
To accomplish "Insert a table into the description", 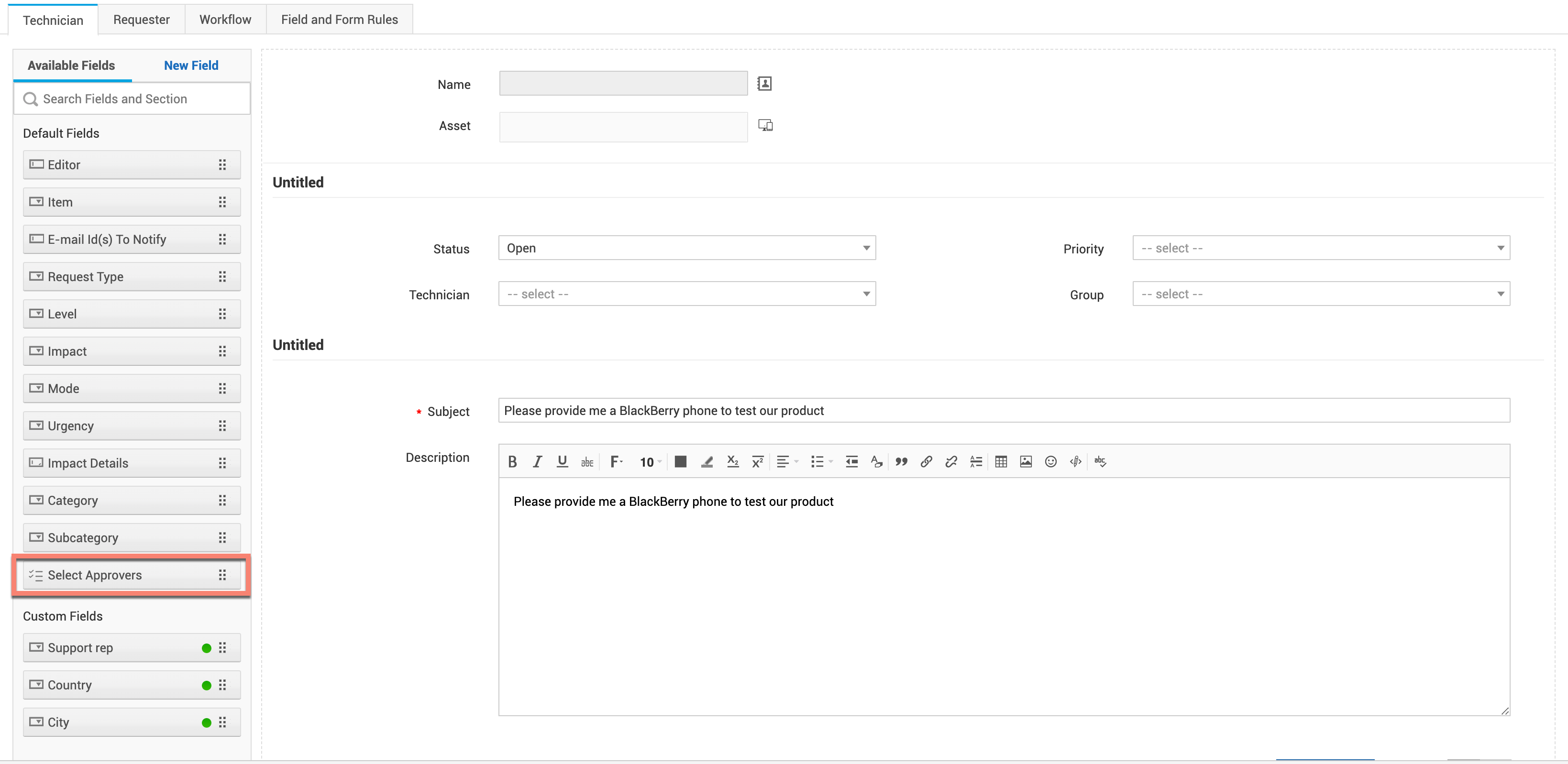I will [x=1001, y=462].
